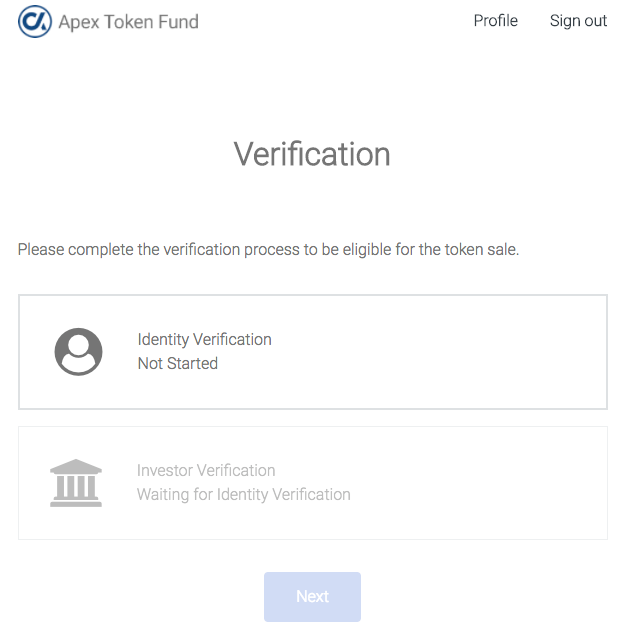This screenshot has width=620, height=634.
Task: Click the words token sale in instructions
Action: click(481, 250)
